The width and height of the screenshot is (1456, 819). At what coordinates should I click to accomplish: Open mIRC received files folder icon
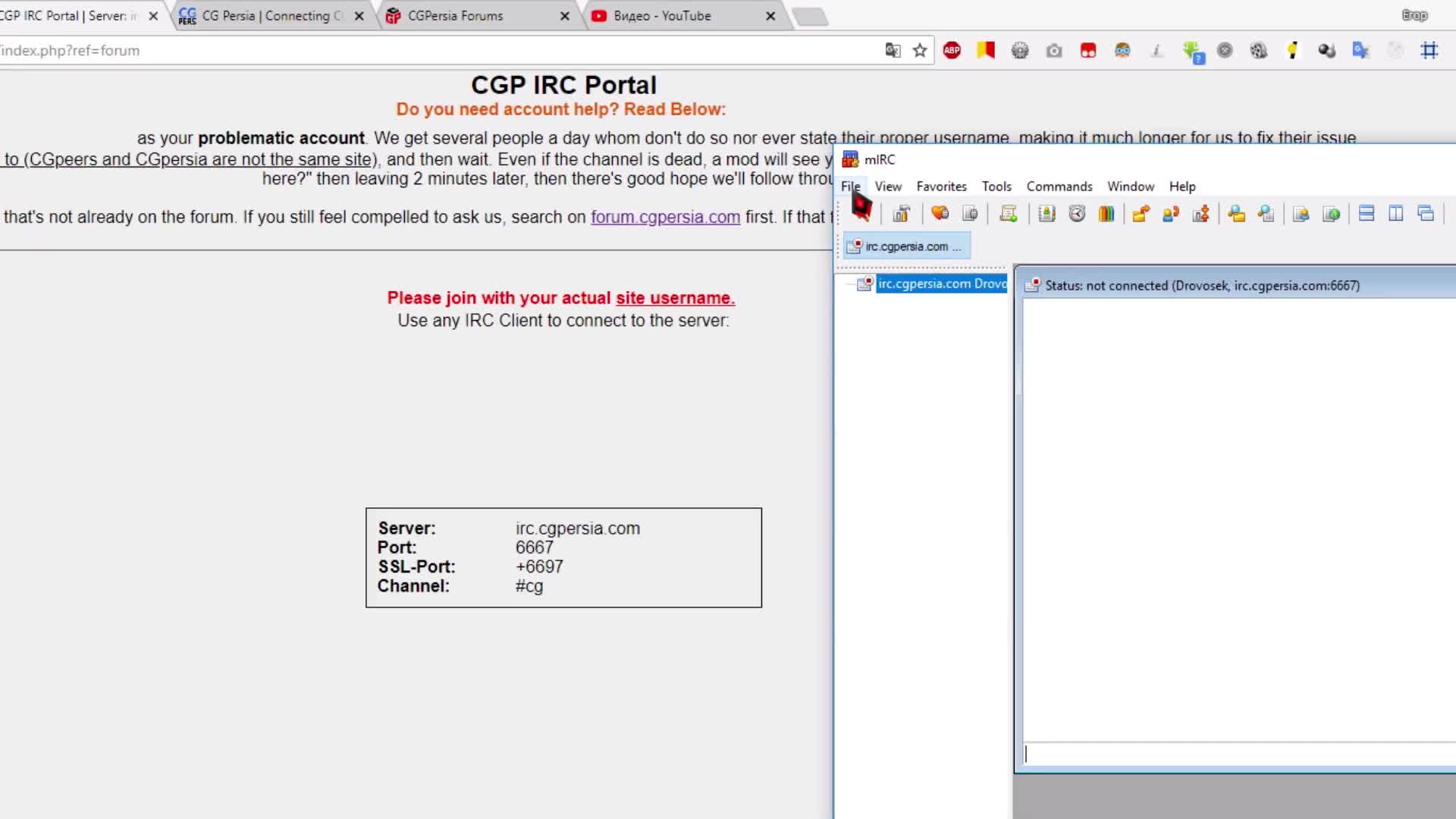tap(1236, 214)
